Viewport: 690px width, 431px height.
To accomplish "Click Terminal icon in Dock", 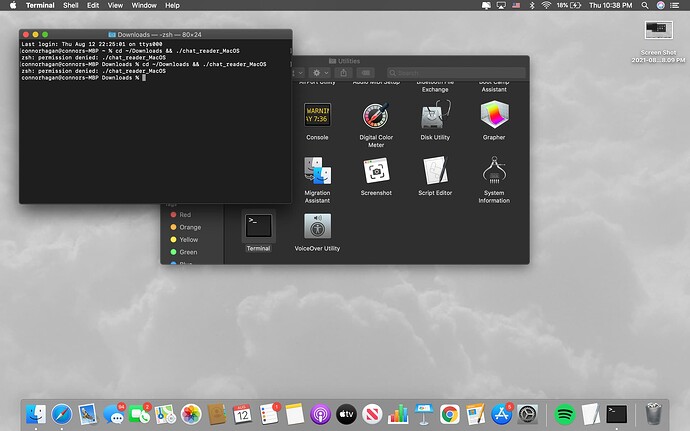I will click(617, 414).
